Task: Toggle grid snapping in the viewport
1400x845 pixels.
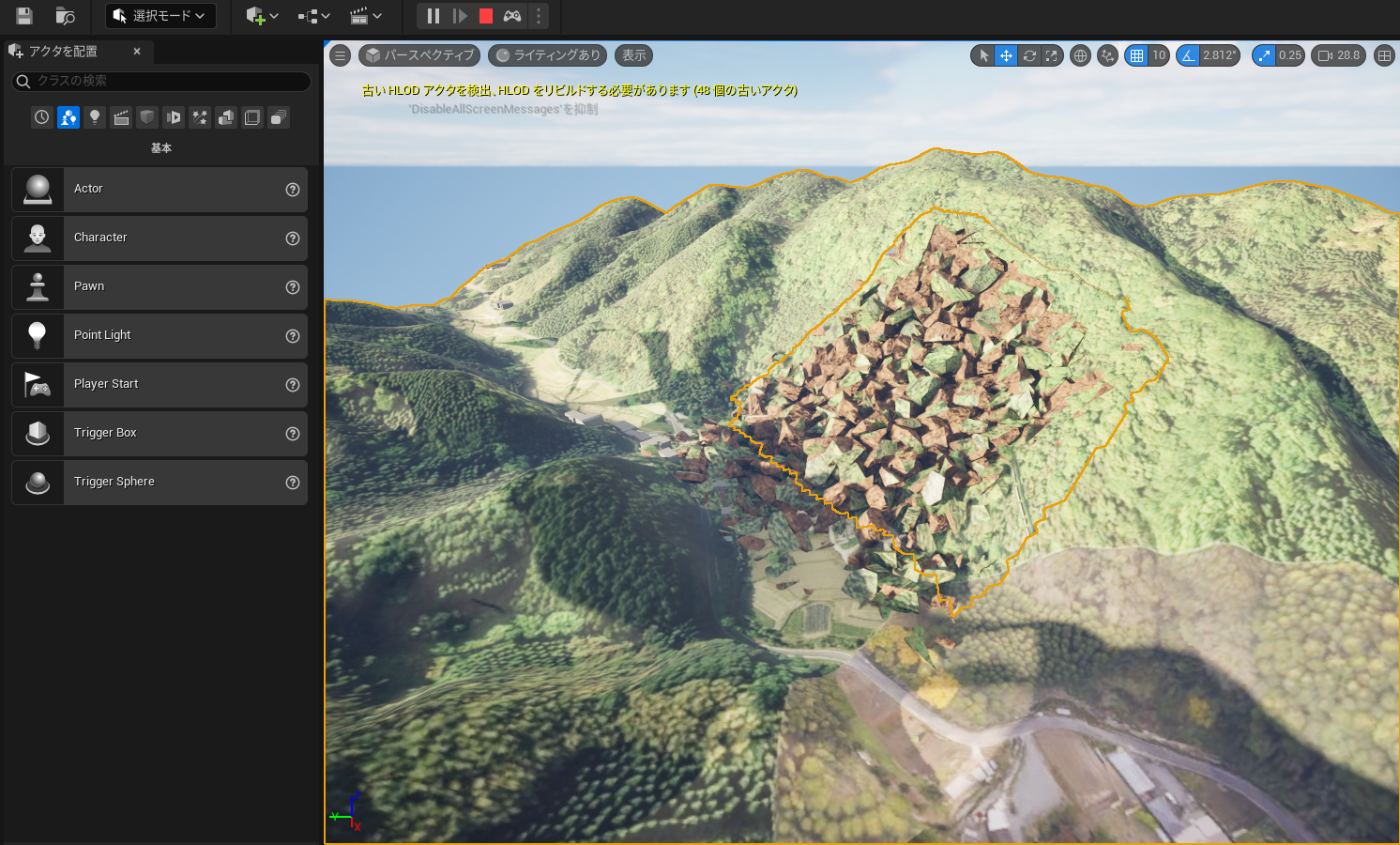Action: click(1136, 55)
